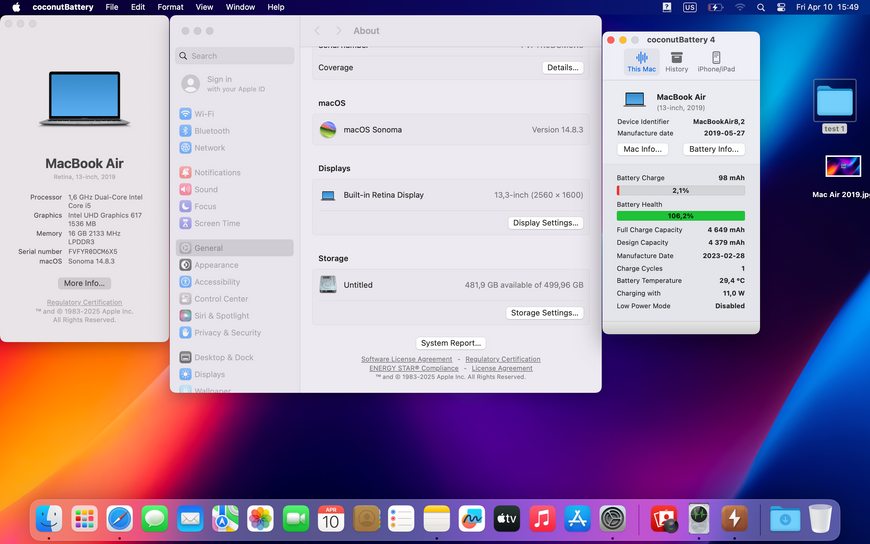
Task: Select test 1 folder on desktop
Action: pyautogui.click(x=834, y=107)
